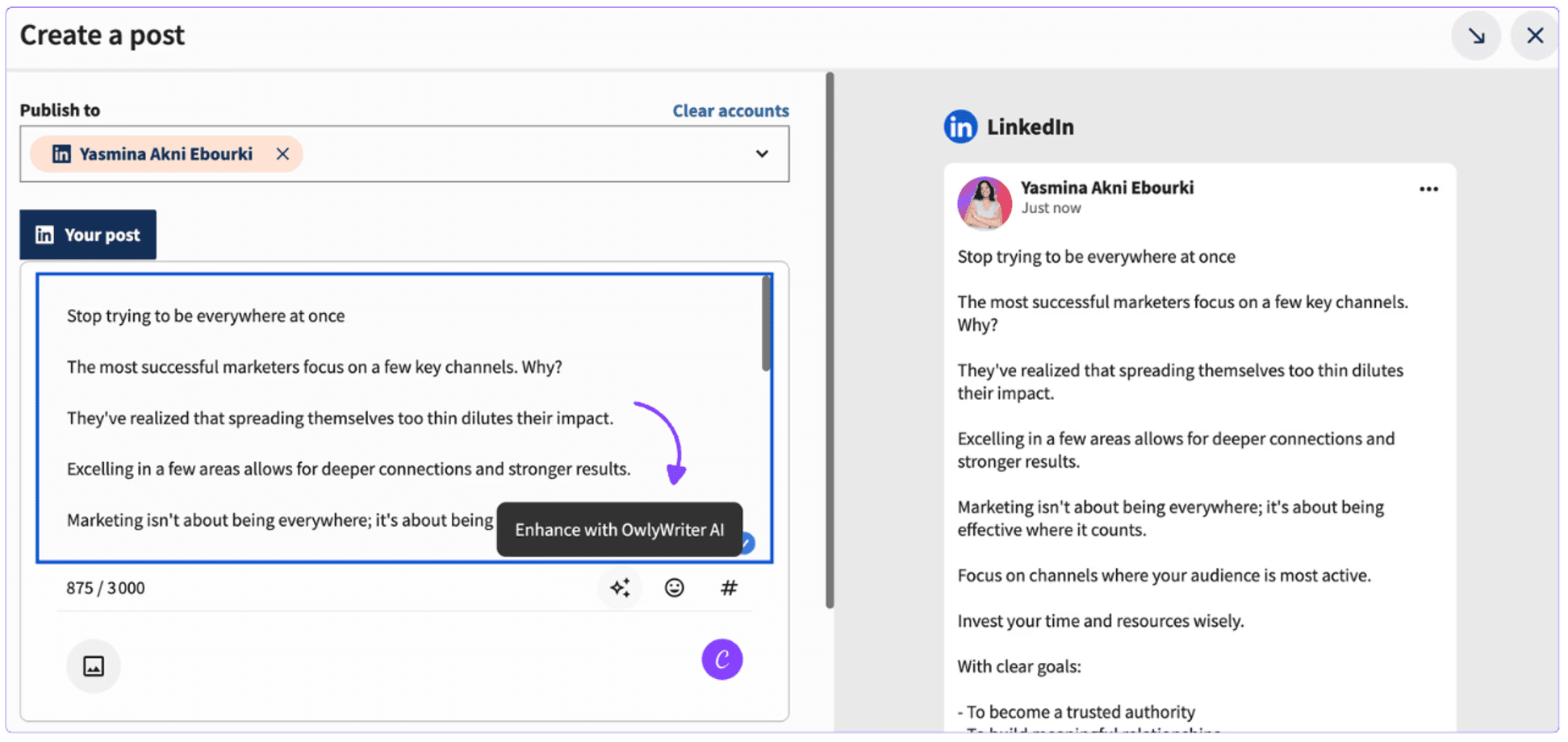This screenshot has width=1568, height=742.
Task: Click the profile avatar in preview
Action: [985, 203]
